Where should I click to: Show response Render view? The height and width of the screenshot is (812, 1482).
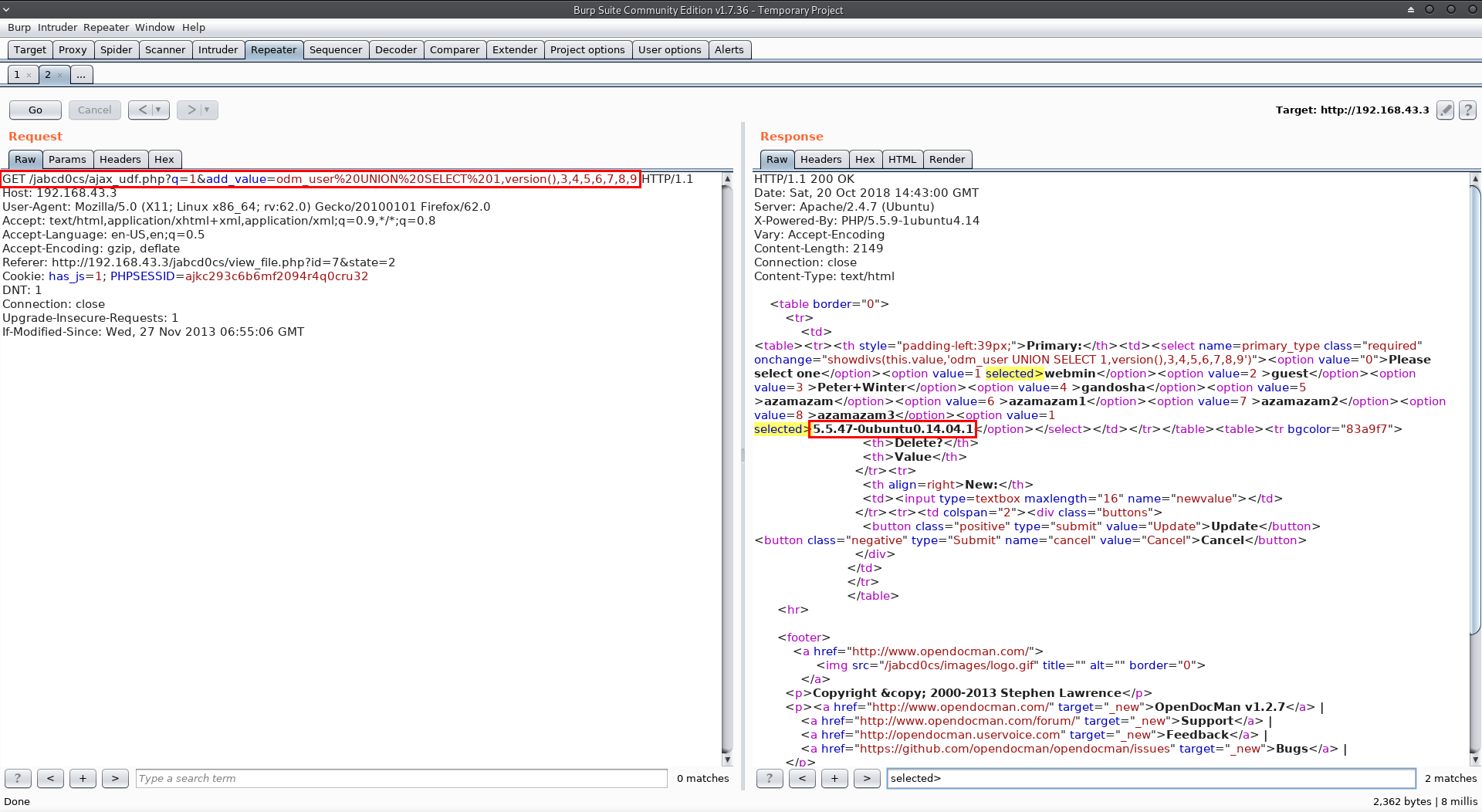[x=947, y=159]
